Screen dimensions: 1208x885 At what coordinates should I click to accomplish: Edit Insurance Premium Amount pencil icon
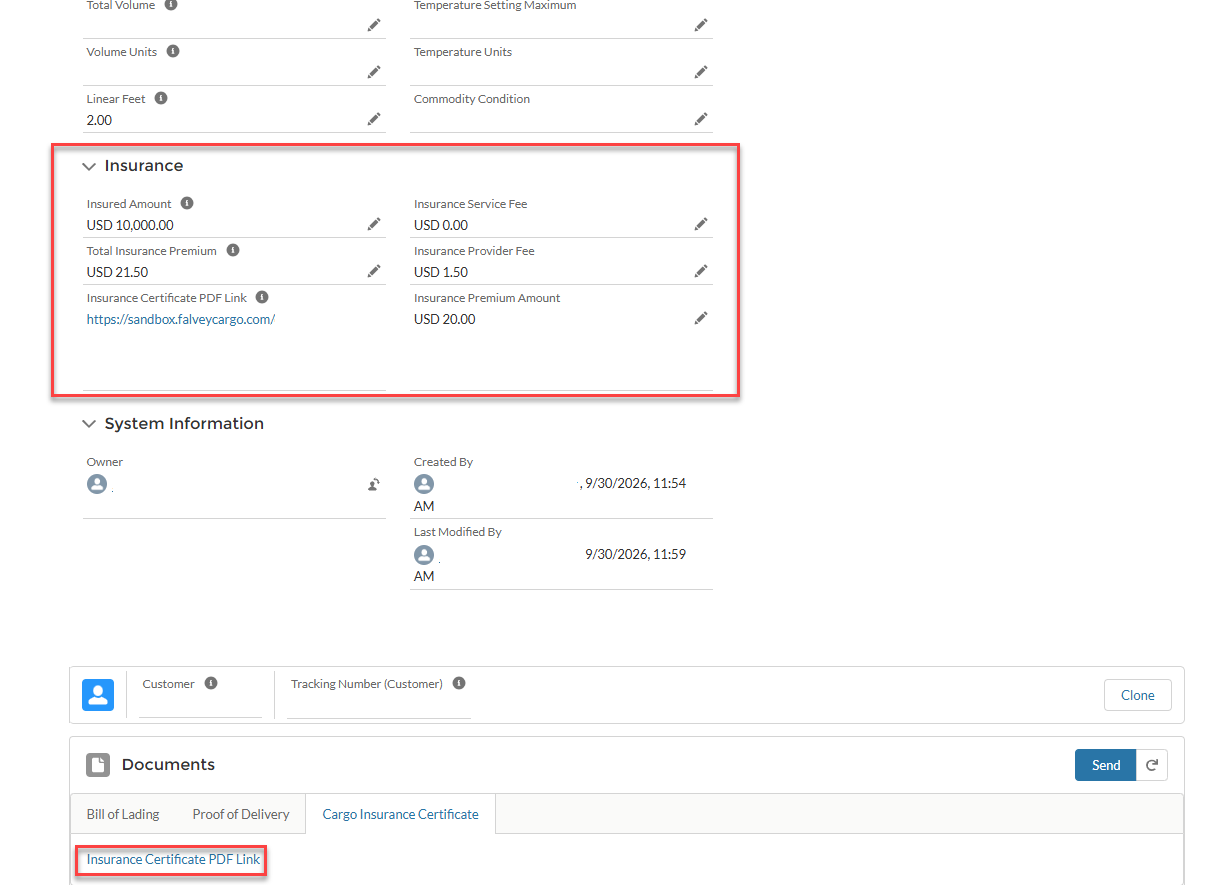(x=701, y=318)
